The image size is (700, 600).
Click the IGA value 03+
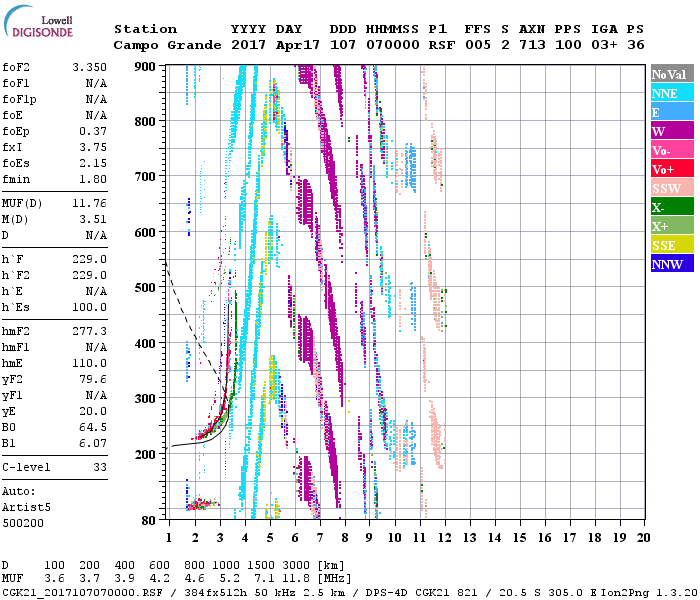(x=604, y=45)
